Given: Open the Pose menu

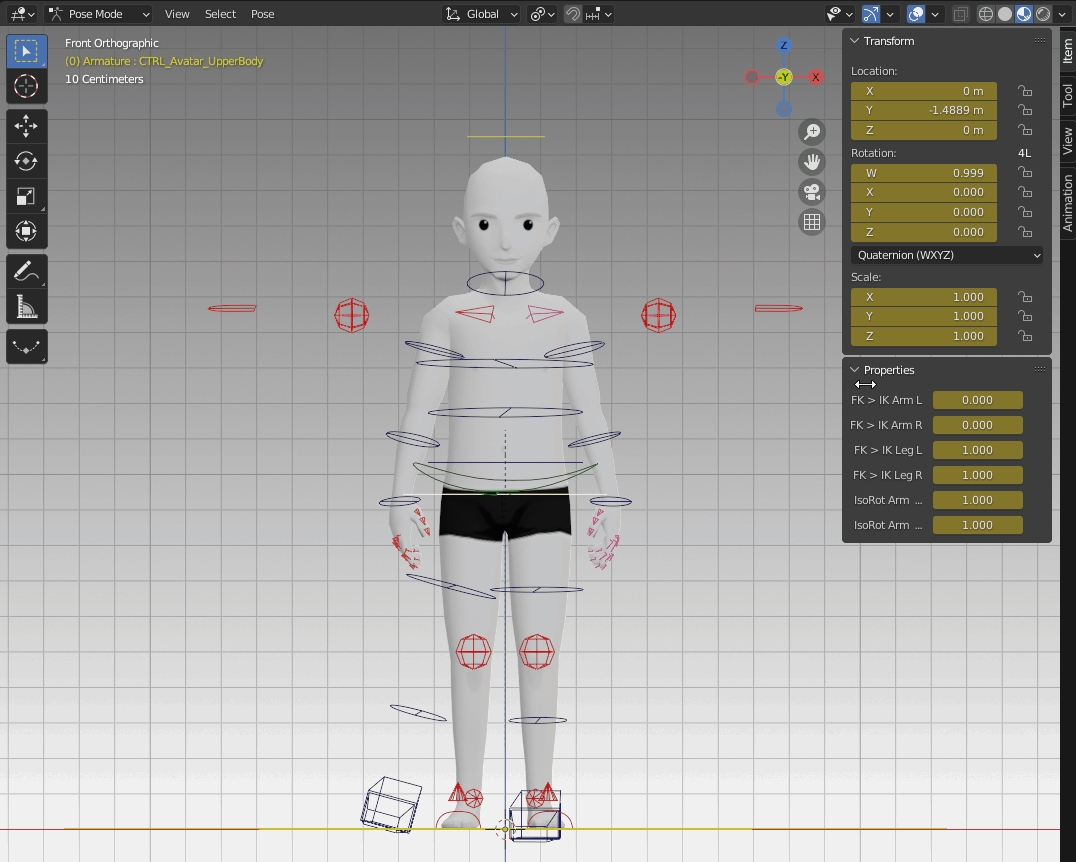Looking at the screenshot, I should click(x=262, y=14).
